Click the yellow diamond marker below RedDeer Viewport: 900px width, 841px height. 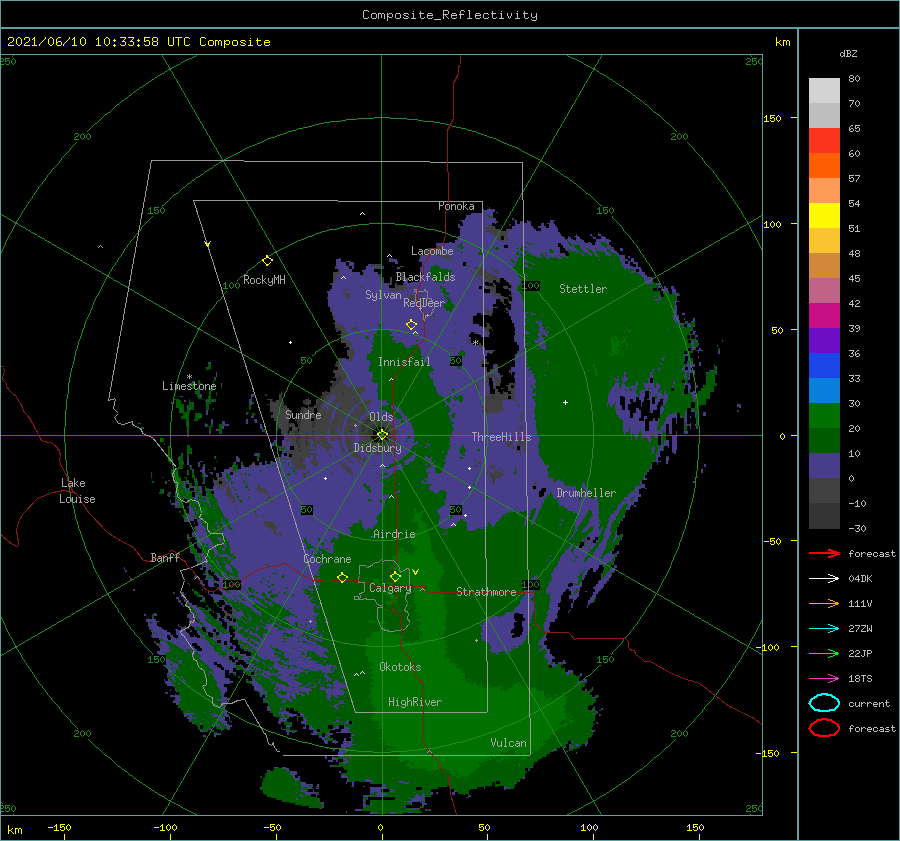(411, 325)
